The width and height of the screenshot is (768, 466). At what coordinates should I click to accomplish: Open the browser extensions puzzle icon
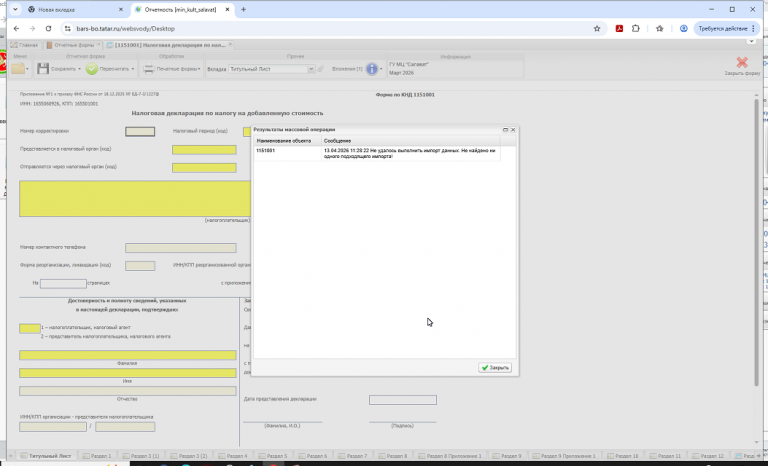click(x=636, y=28)
